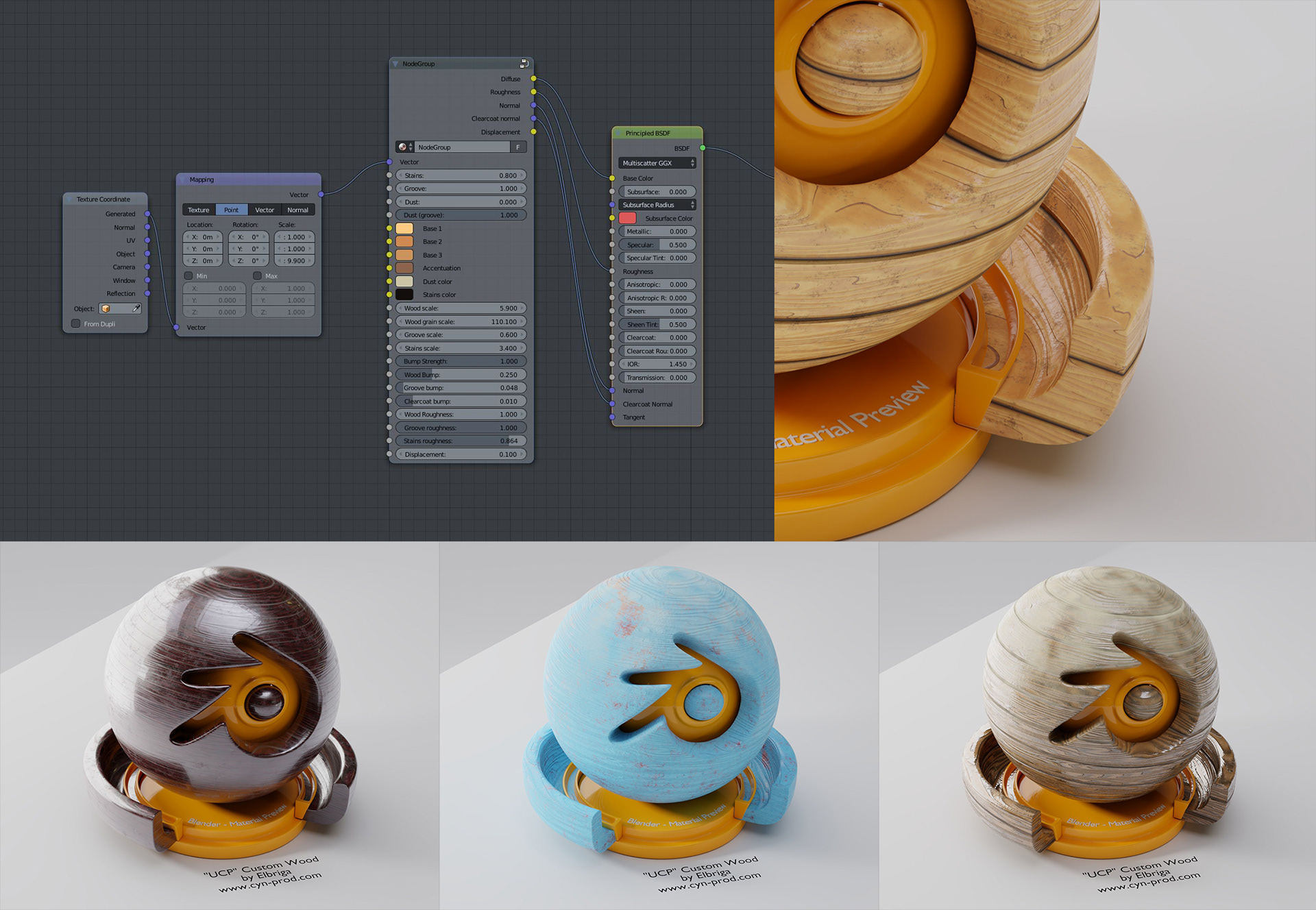
Task: Click the red Subsurface Color swatch
Action: (628, 218)
